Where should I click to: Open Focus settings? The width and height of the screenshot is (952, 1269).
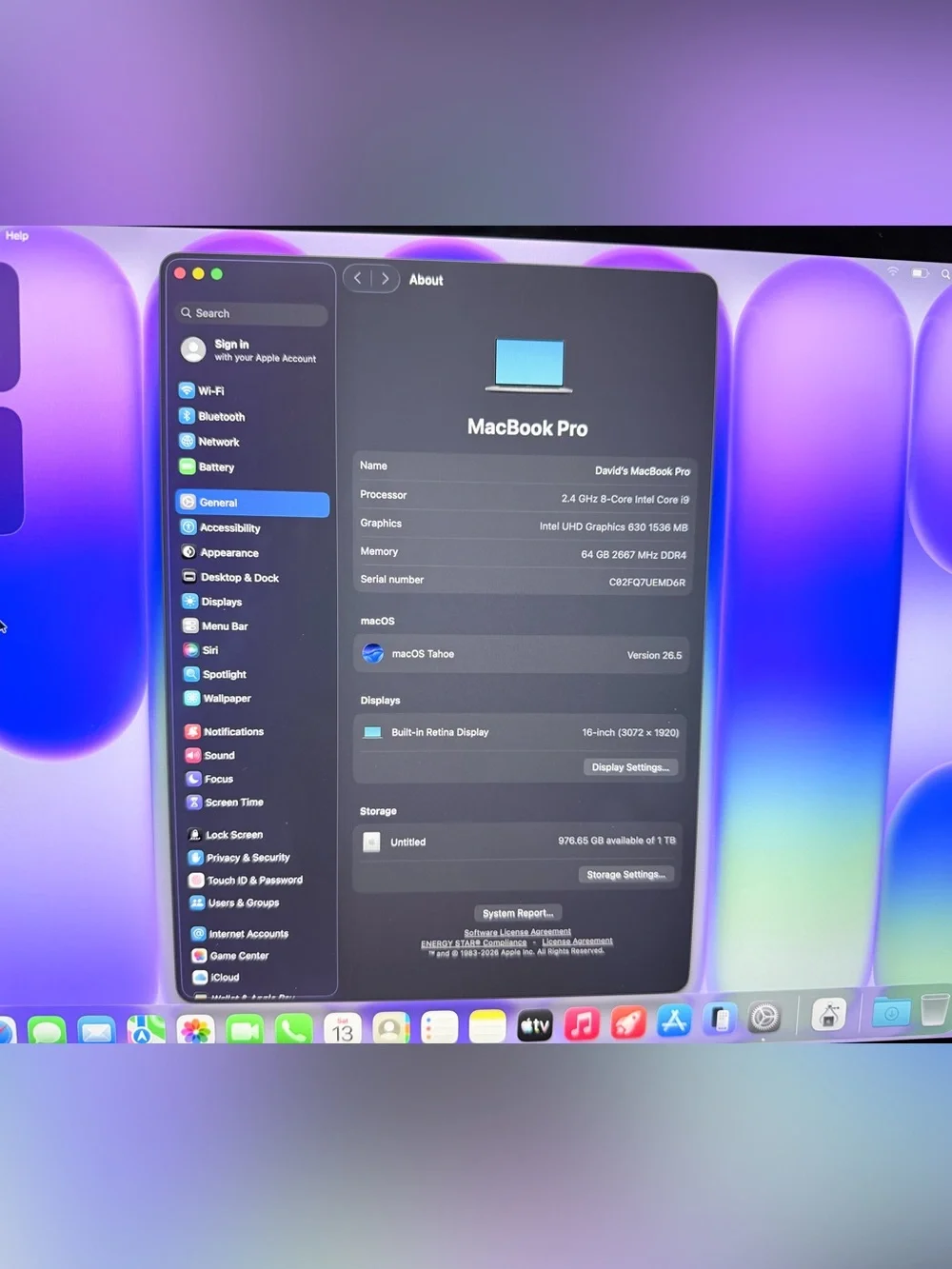210,779
